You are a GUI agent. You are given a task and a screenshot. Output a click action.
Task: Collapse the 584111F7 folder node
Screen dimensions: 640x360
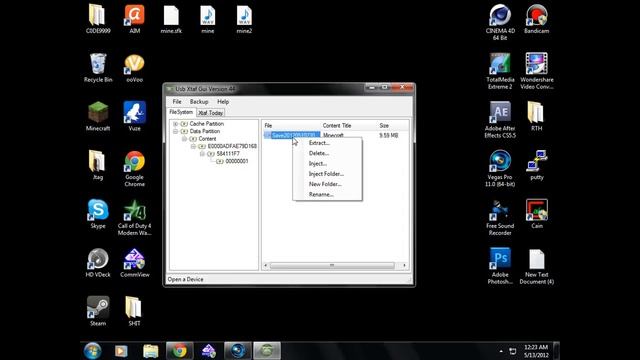202,154
